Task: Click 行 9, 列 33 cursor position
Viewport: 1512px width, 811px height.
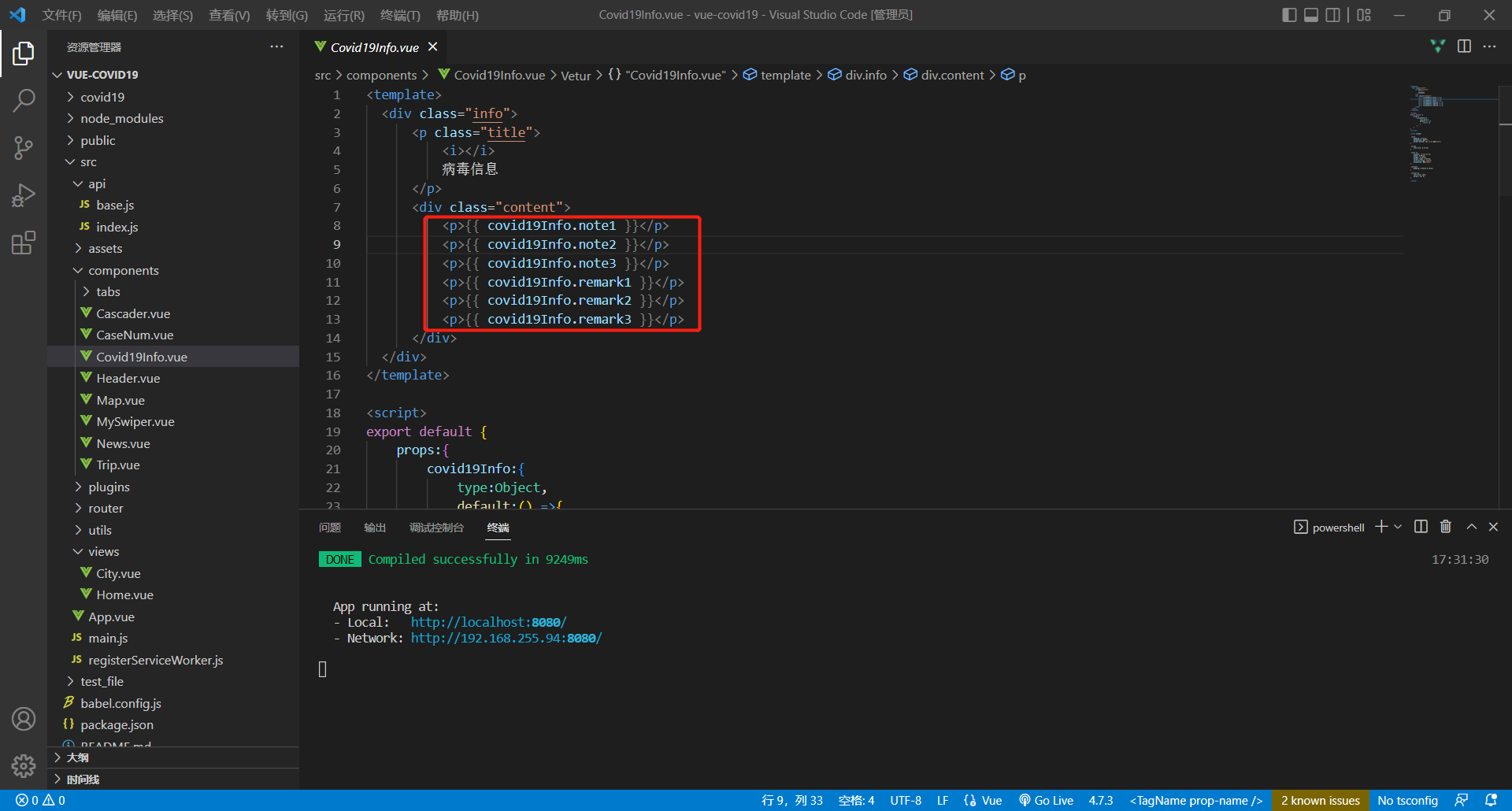Action: tap(792, 800)
